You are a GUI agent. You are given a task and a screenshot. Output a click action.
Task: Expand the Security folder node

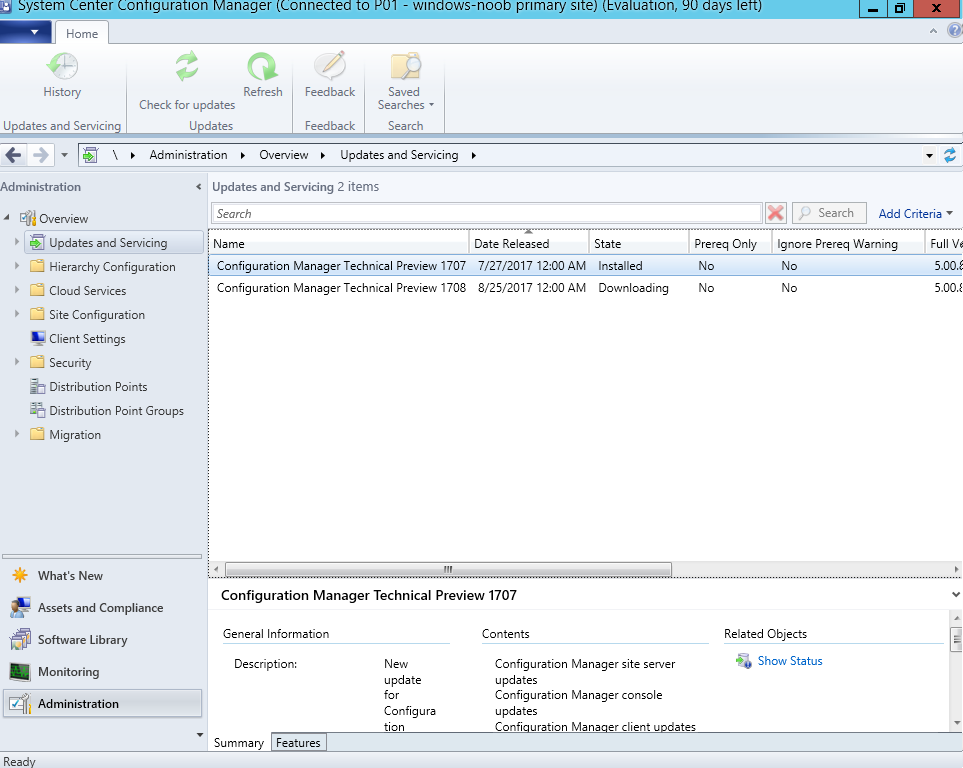coord(17,362)
